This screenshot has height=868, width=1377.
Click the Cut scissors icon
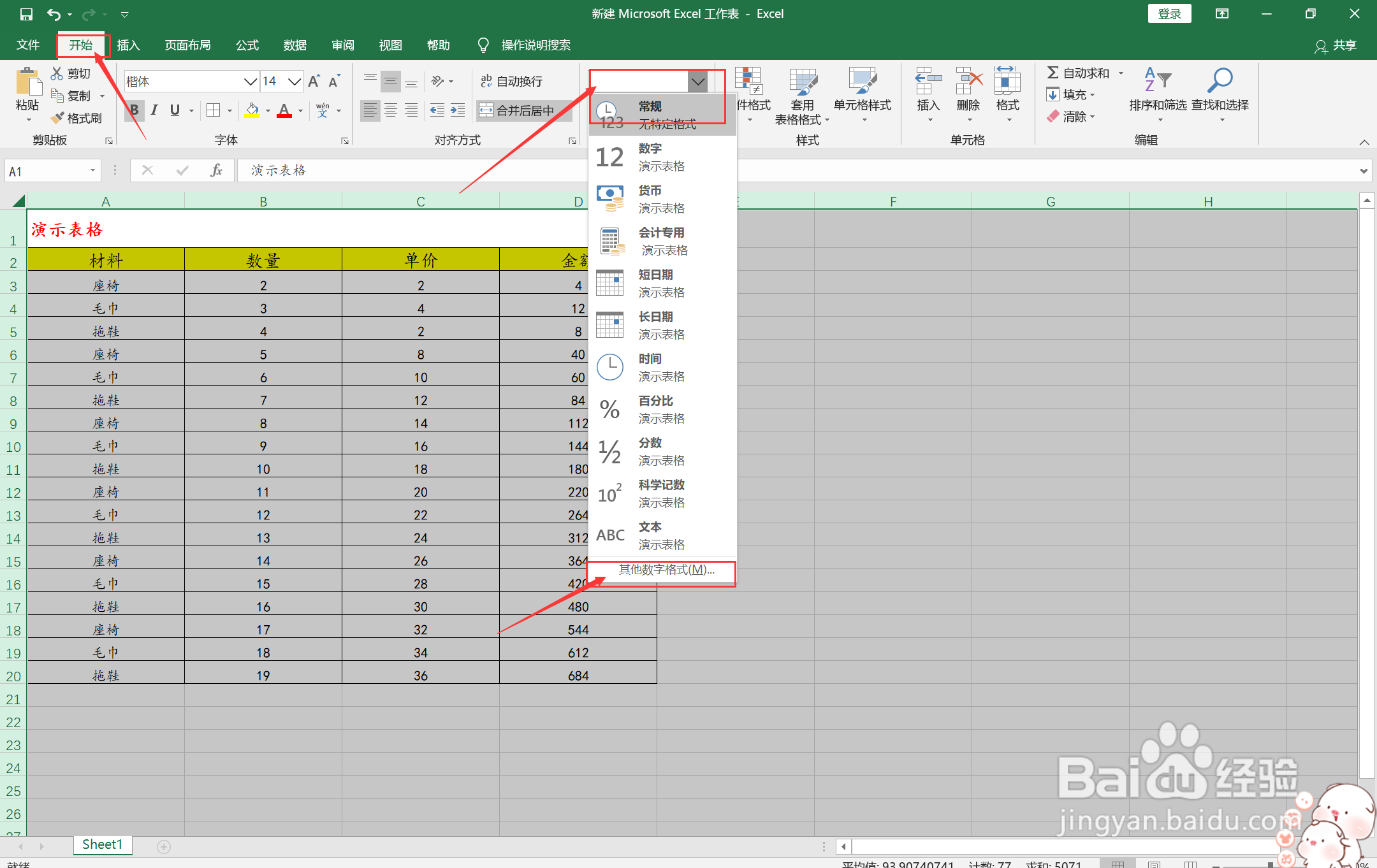pos(57,73)
